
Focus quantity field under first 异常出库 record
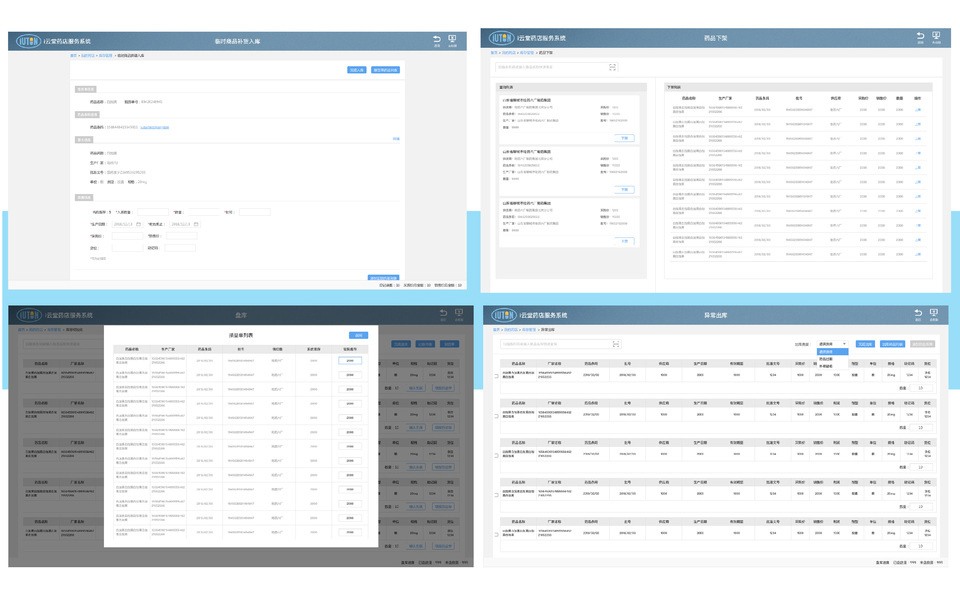click(920, 388)
